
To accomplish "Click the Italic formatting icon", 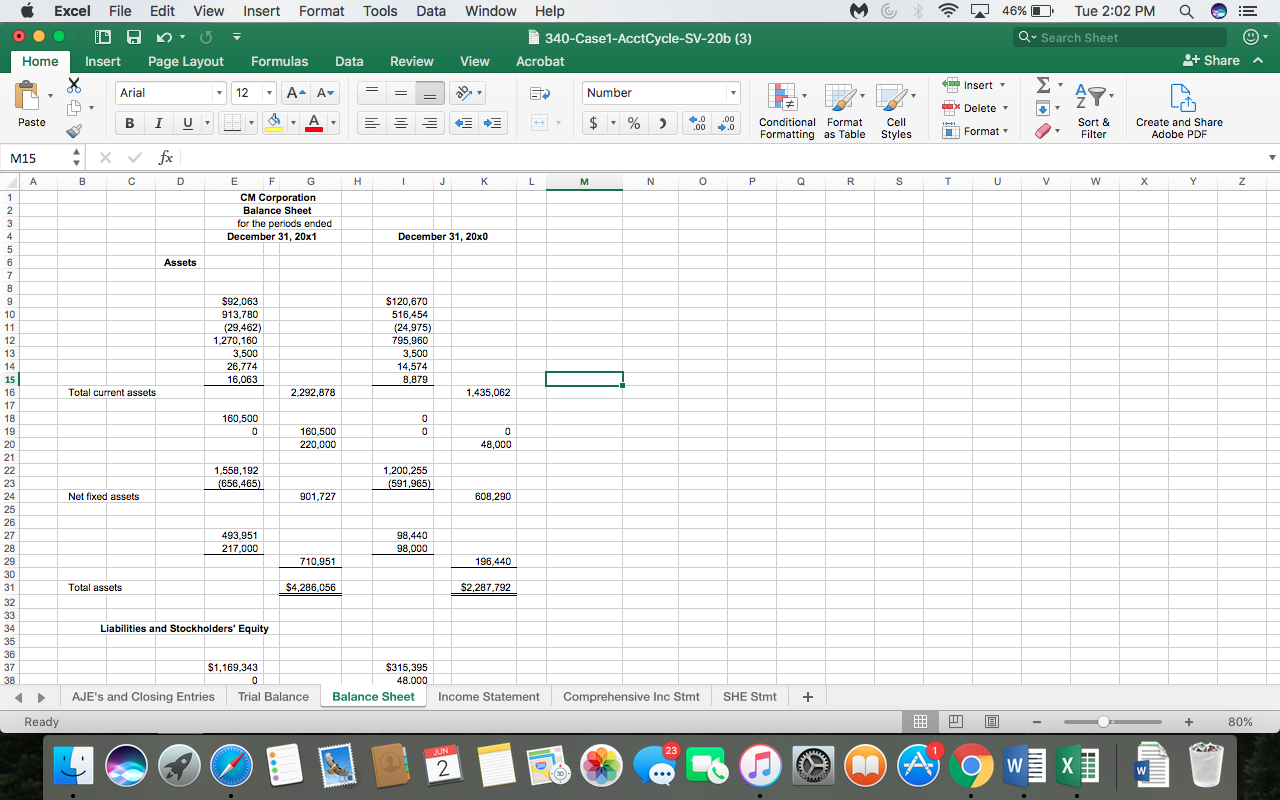I will tap(160, 123).
